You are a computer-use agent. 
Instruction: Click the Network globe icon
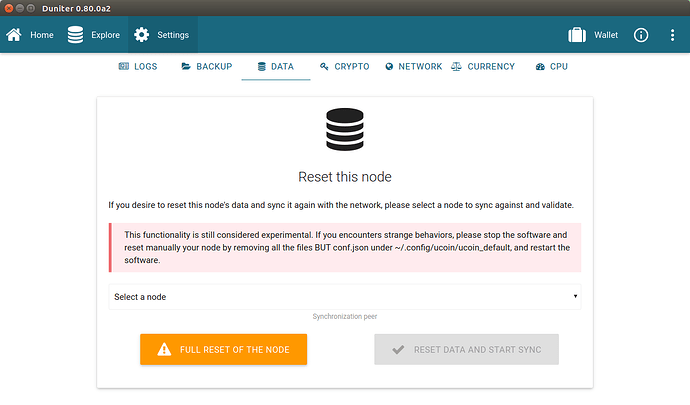coord(389,66)
